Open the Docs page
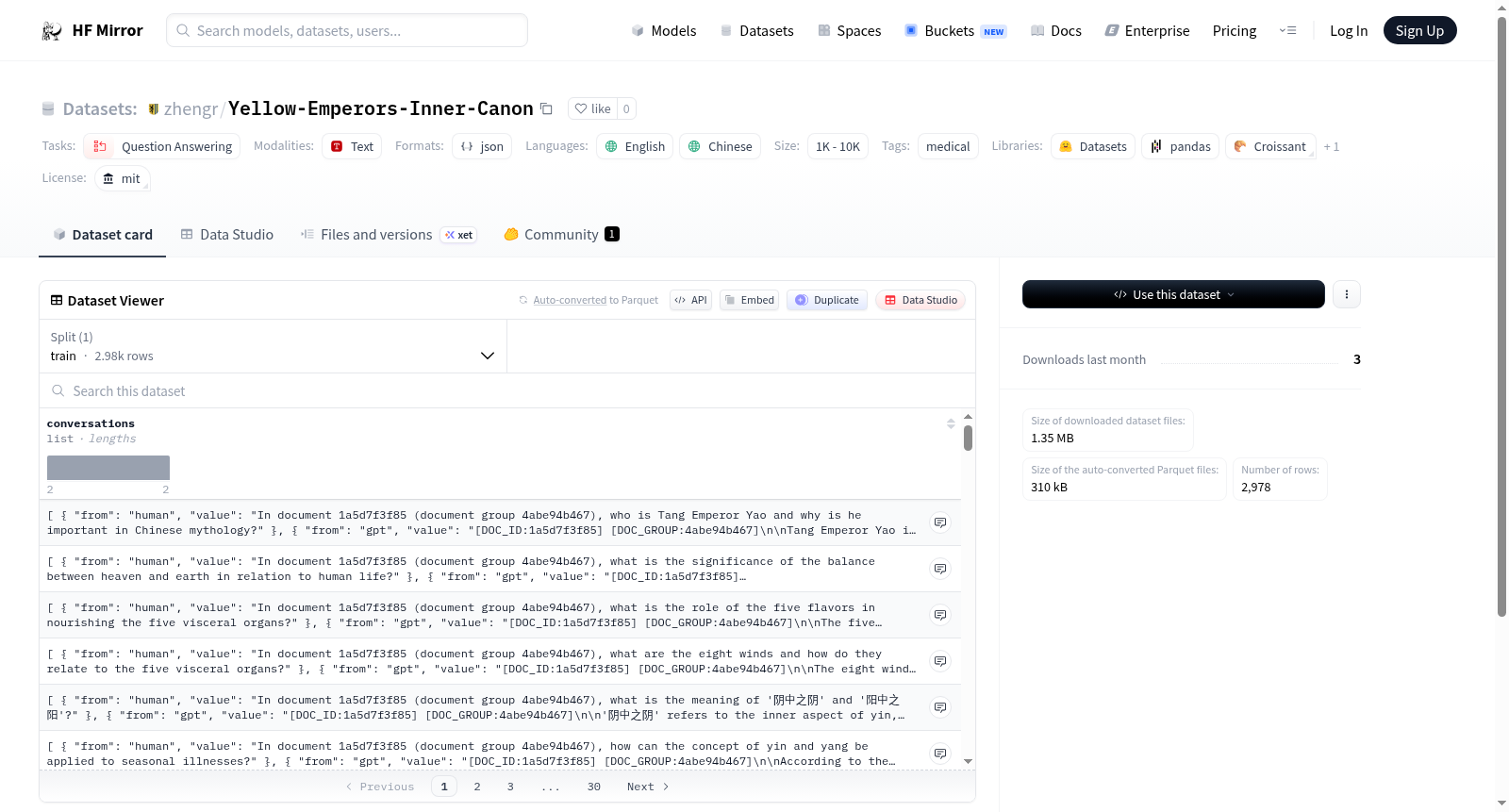 click(1056, 31)
